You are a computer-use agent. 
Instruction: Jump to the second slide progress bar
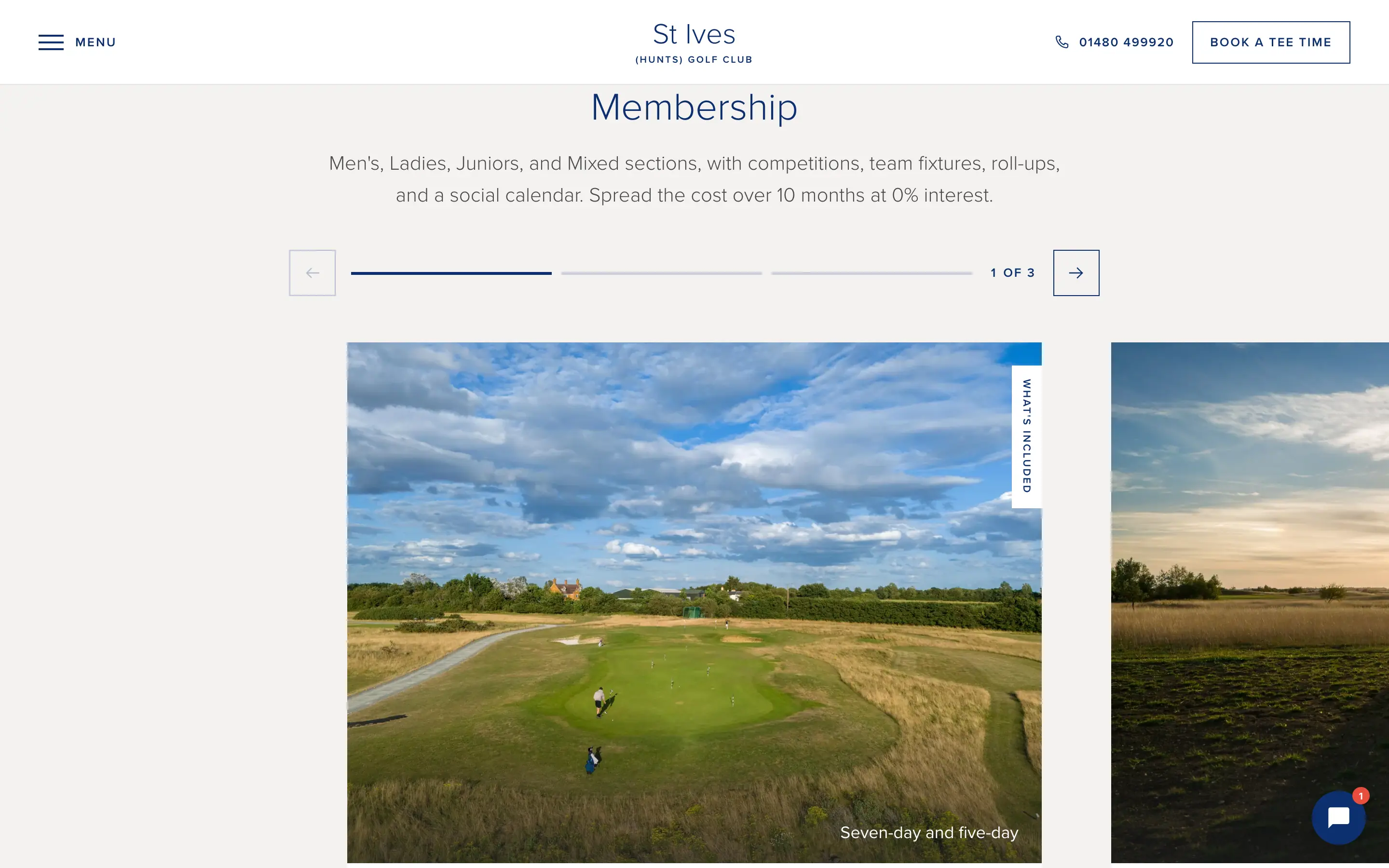click(661, 273)
